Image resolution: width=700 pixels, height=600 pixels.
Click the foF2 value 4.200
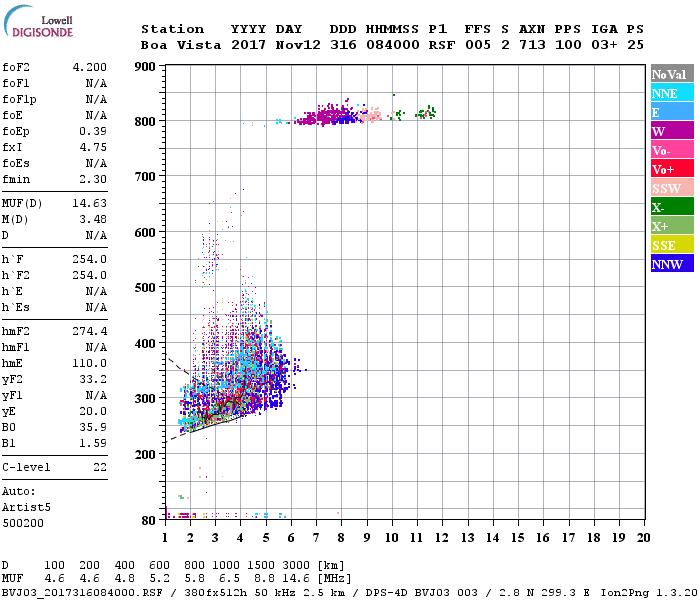(x=90, y=67)
